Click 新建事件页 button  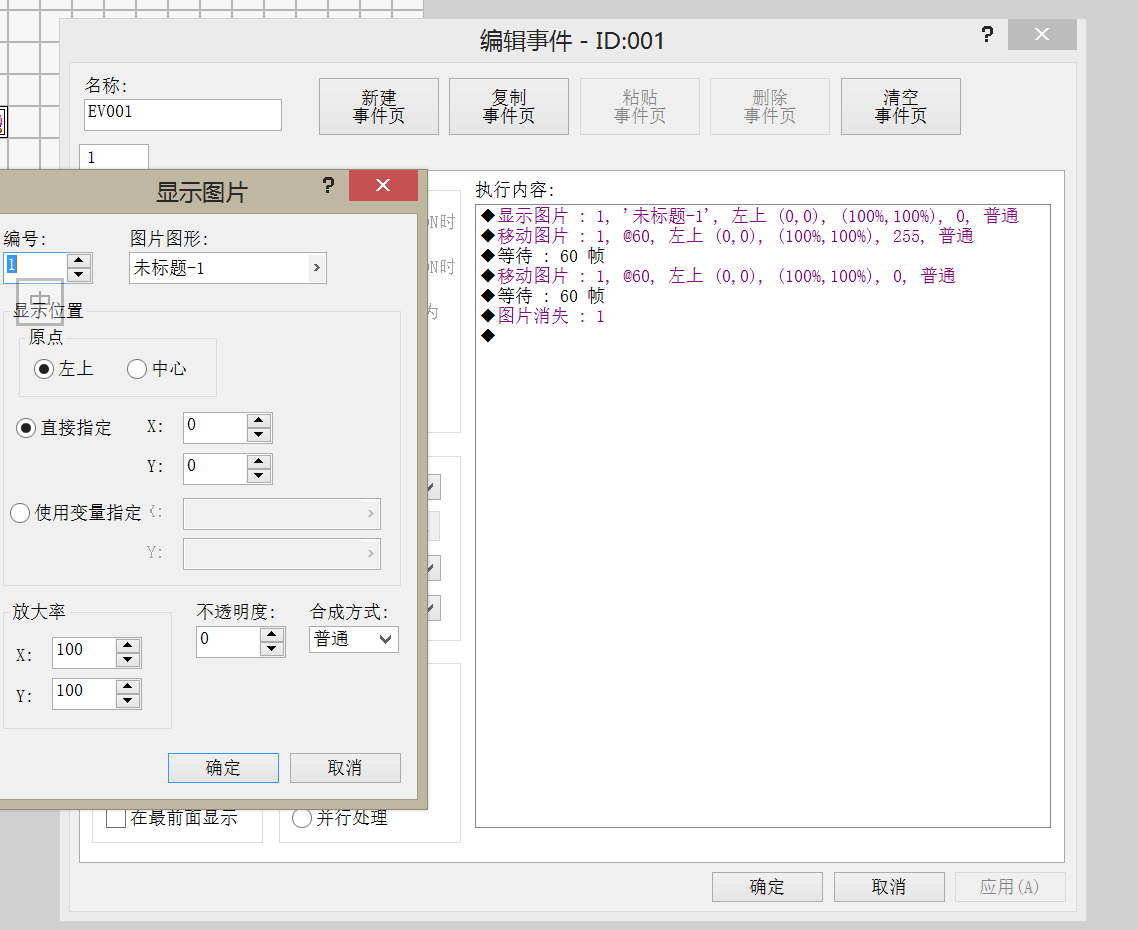[x=379, y=107]
